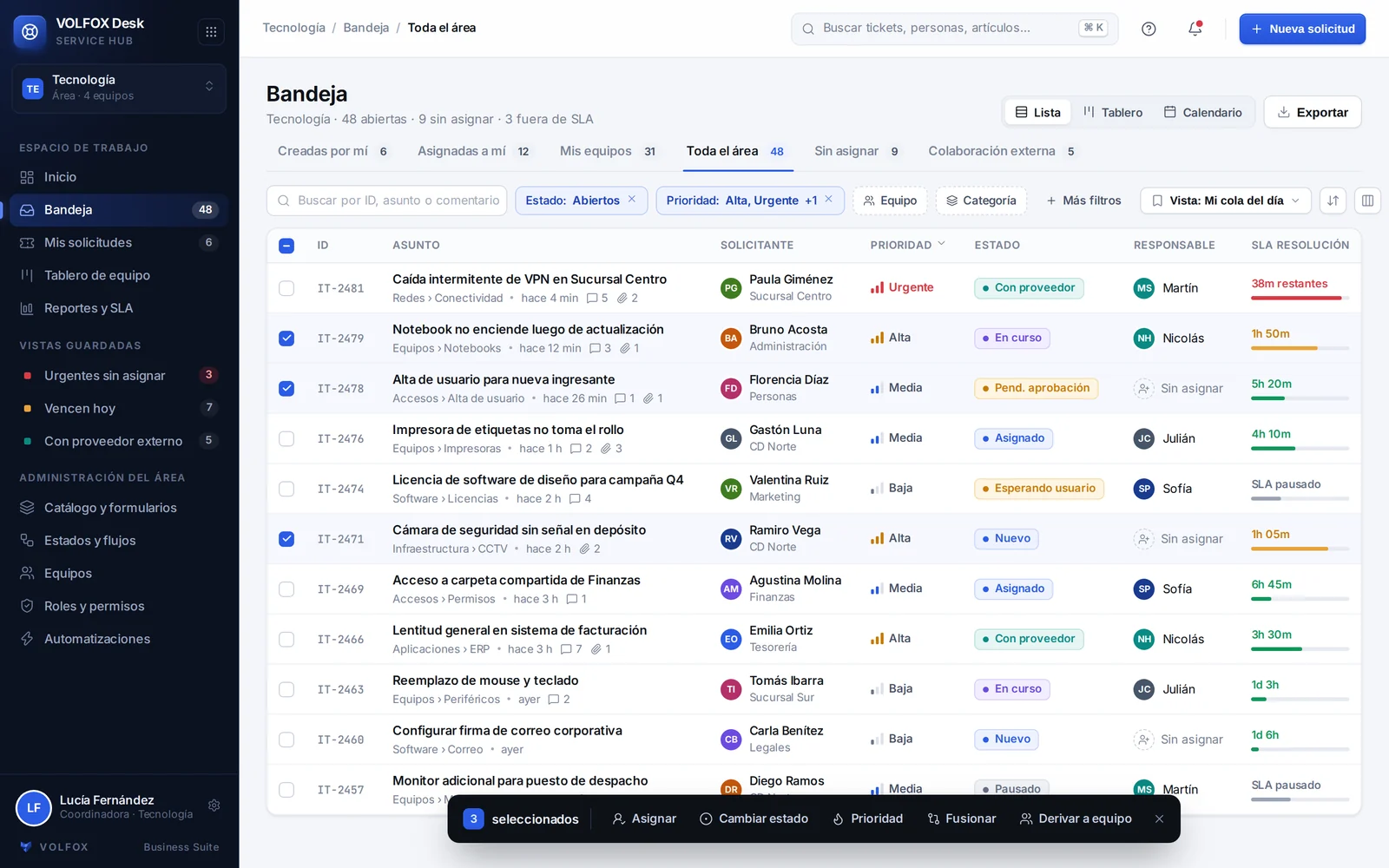The height and width of the screenshot is (868, 1389).
Task: Open the Equipo filter dropdown
Action: 890,201
